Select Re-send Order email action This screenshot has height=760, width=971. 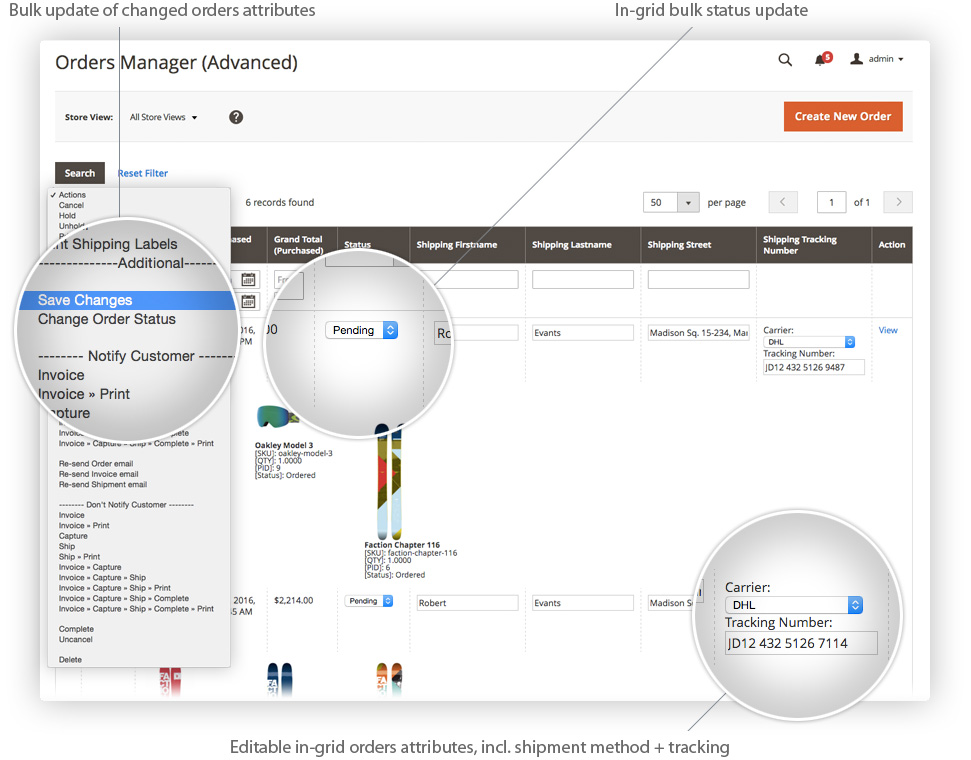pyautogui.click(x=96, y=463)
